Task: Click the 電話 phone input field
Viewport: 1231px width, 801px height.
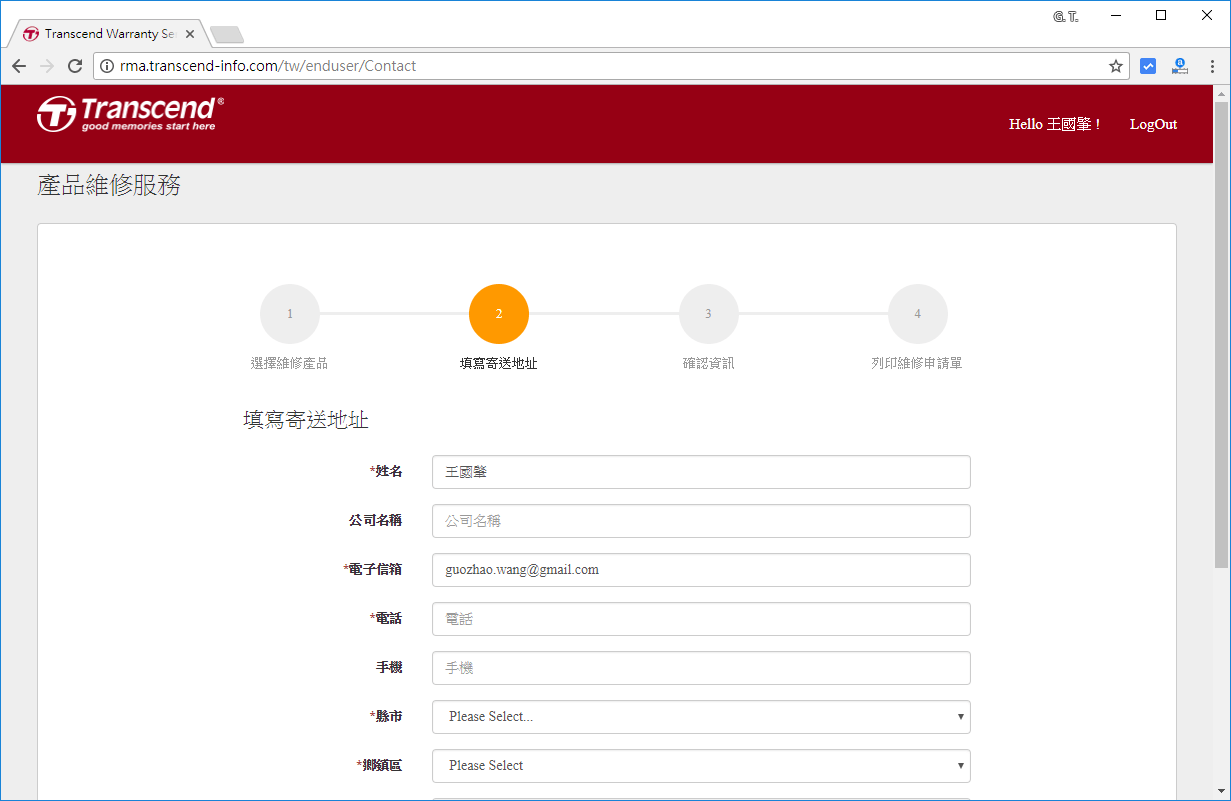Action: pos(700,619)
